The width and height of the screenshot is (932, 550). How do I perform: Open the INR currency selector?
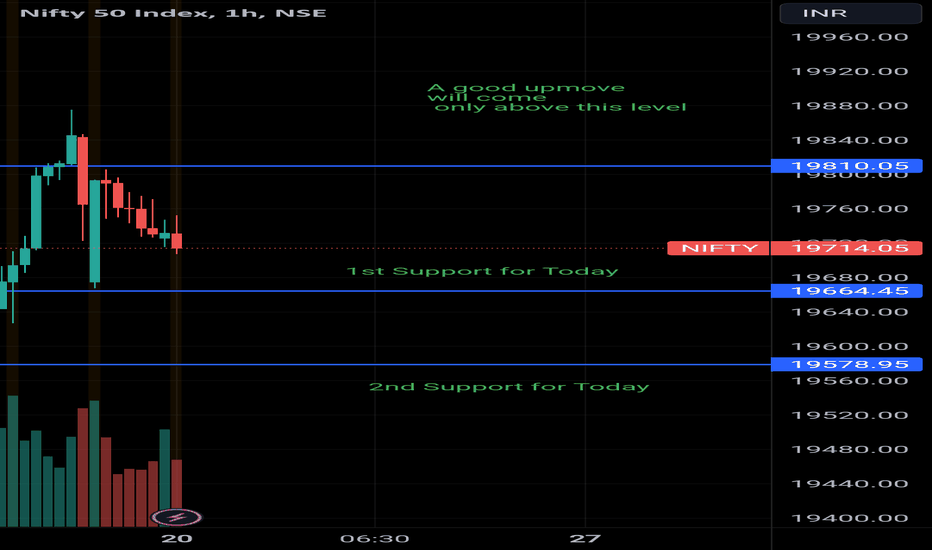(x=851, y=13)
